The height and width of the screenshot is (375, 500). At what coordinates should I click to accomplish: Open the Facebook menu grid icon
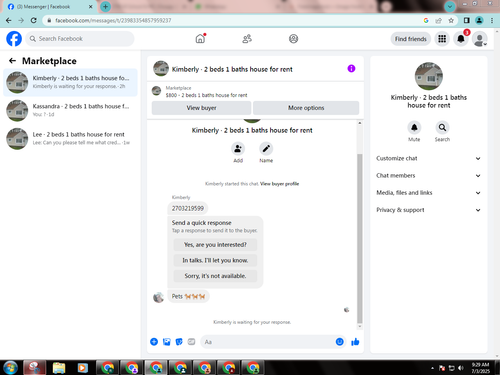click(442, 39)
